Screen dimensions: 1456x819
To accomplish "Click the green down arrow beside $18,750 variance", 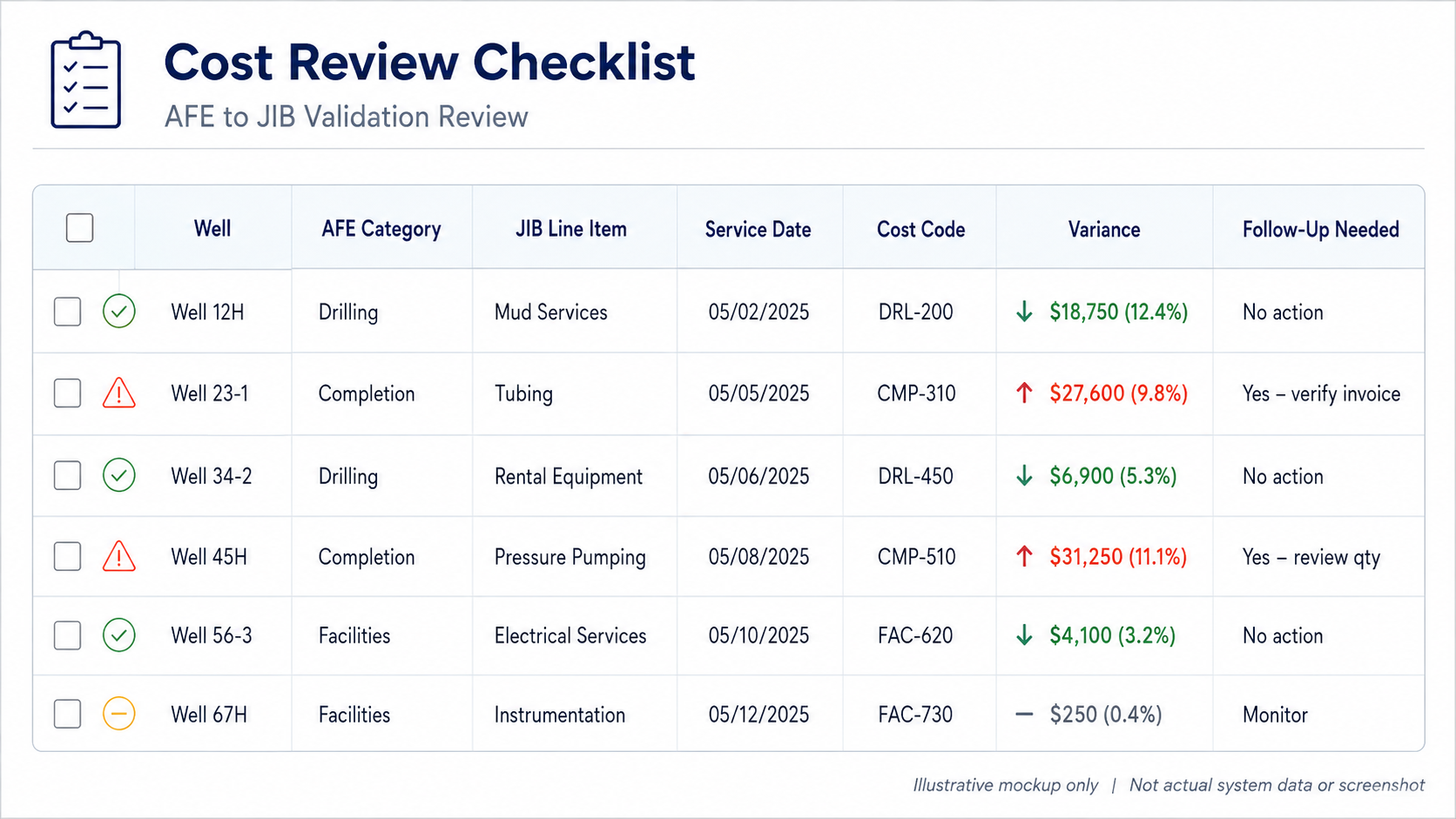I will 1025,312.
